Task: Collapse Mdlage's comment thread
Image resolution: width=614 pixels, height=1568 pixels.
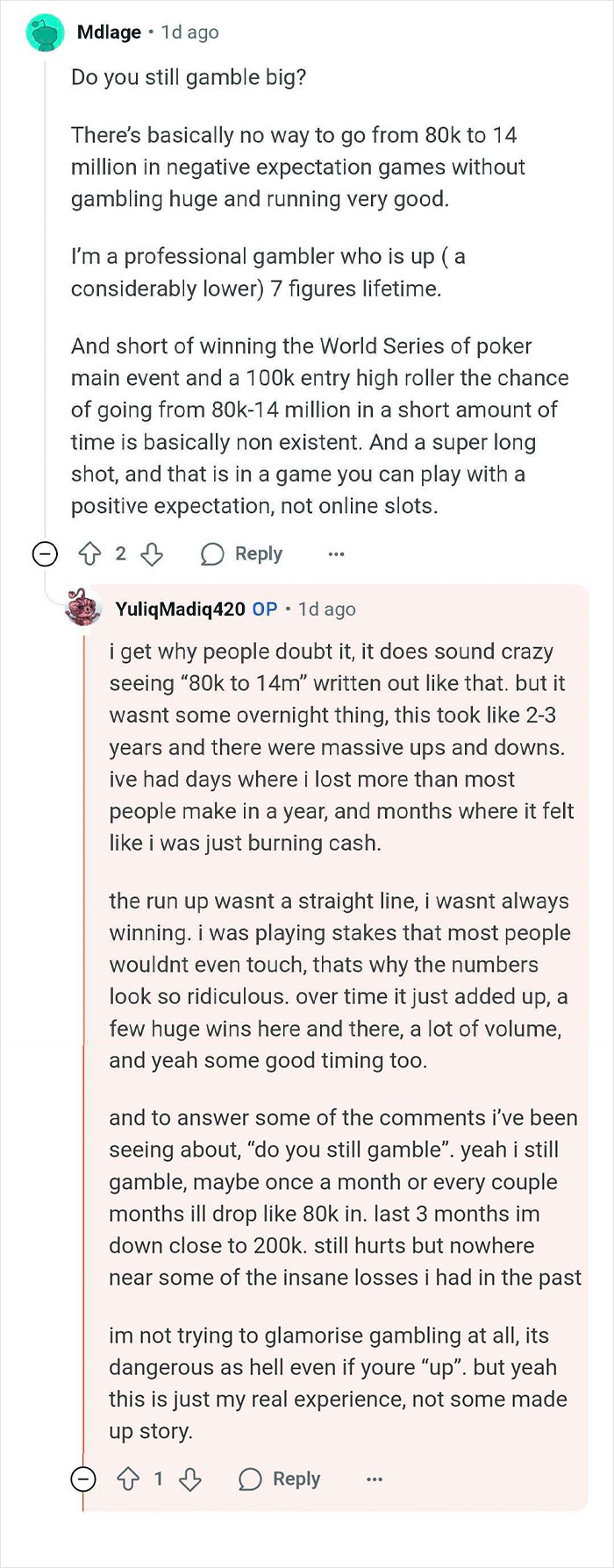Action: pyautogui.click(x=44, y=553)
